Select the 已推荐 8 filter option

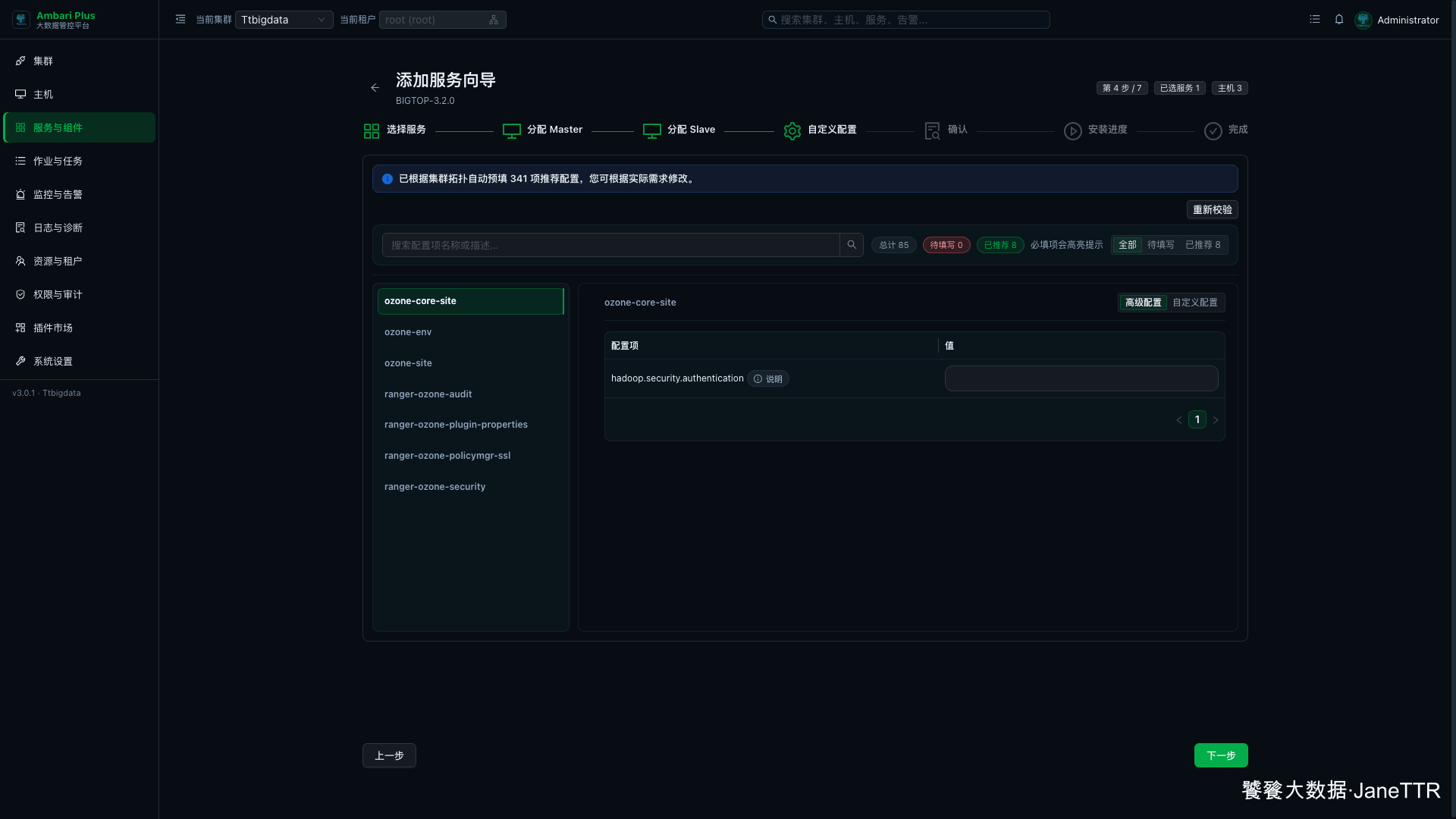1203,245
